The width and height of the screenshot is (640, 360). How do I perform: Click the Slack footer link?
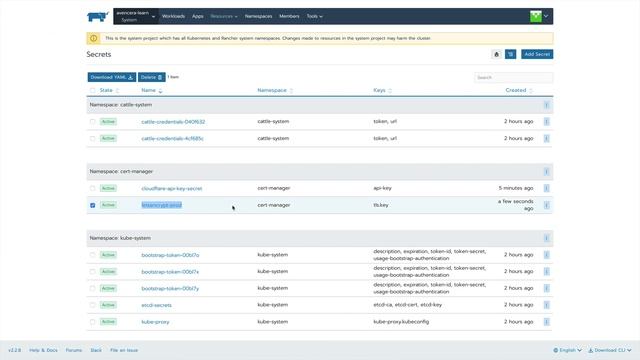click(x=96, y=350)
